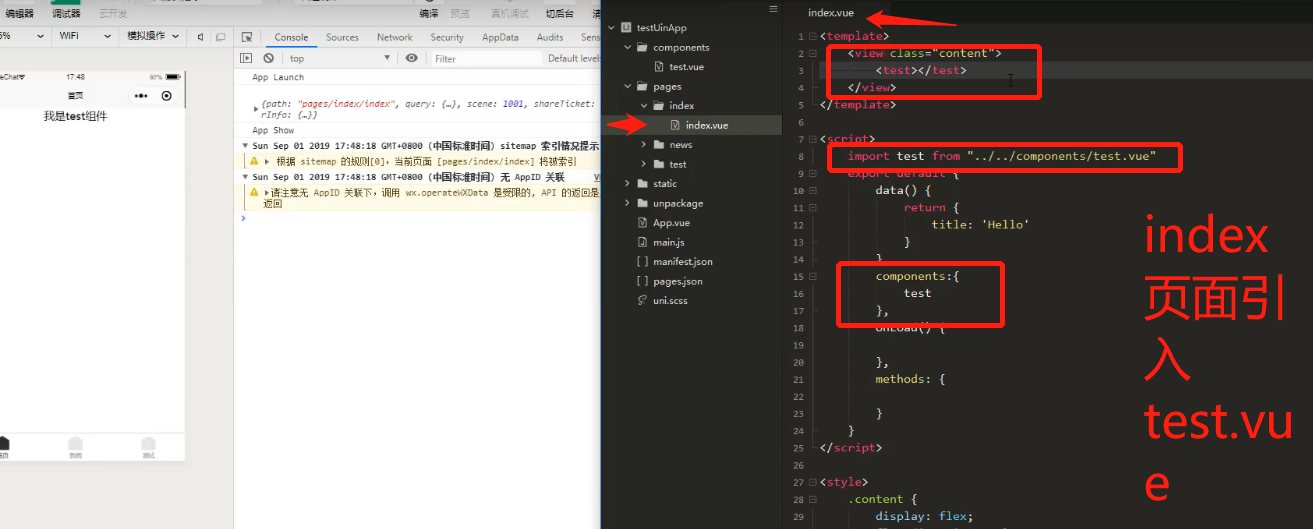1313x529 pixels.
Task: Click the uni.scss file icon
Action: pos(643,301)
